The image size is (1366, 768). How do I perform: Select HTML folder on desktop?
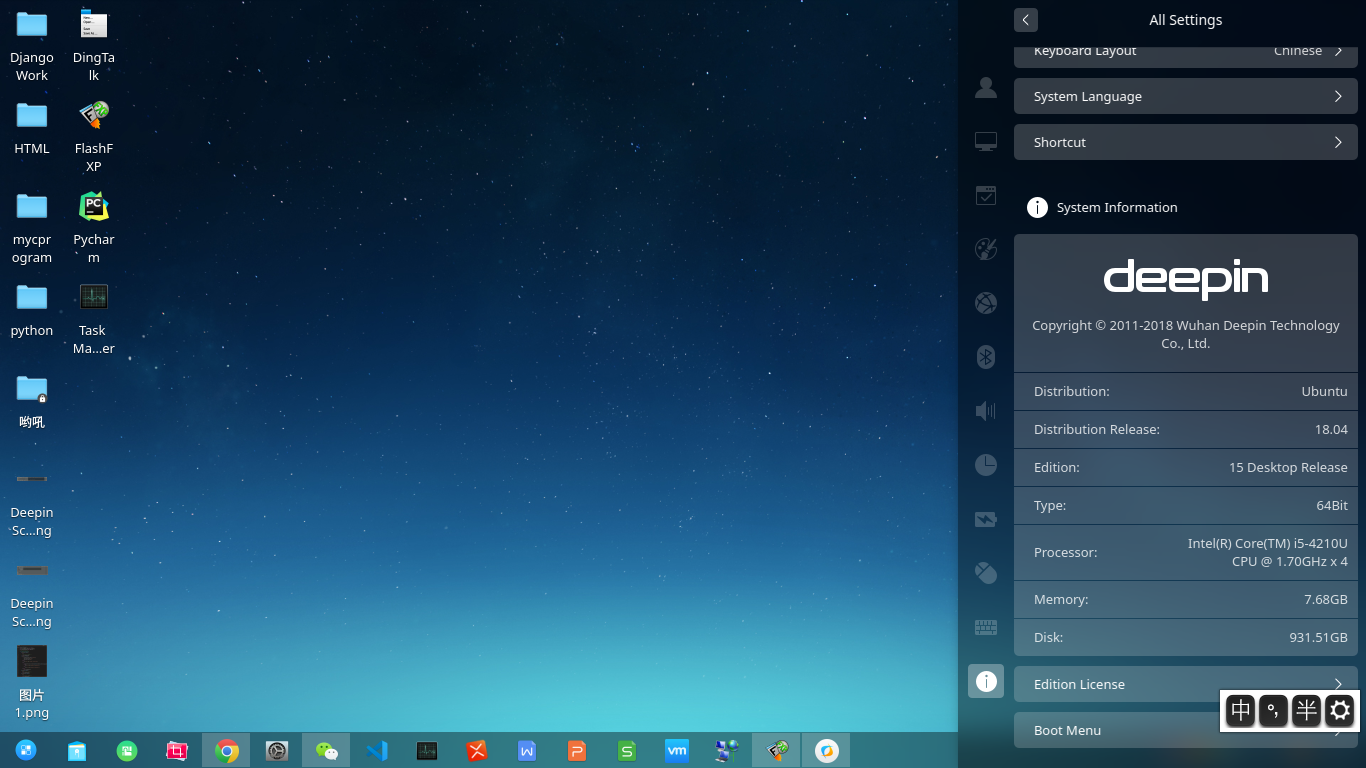click(x=32, y=127)
